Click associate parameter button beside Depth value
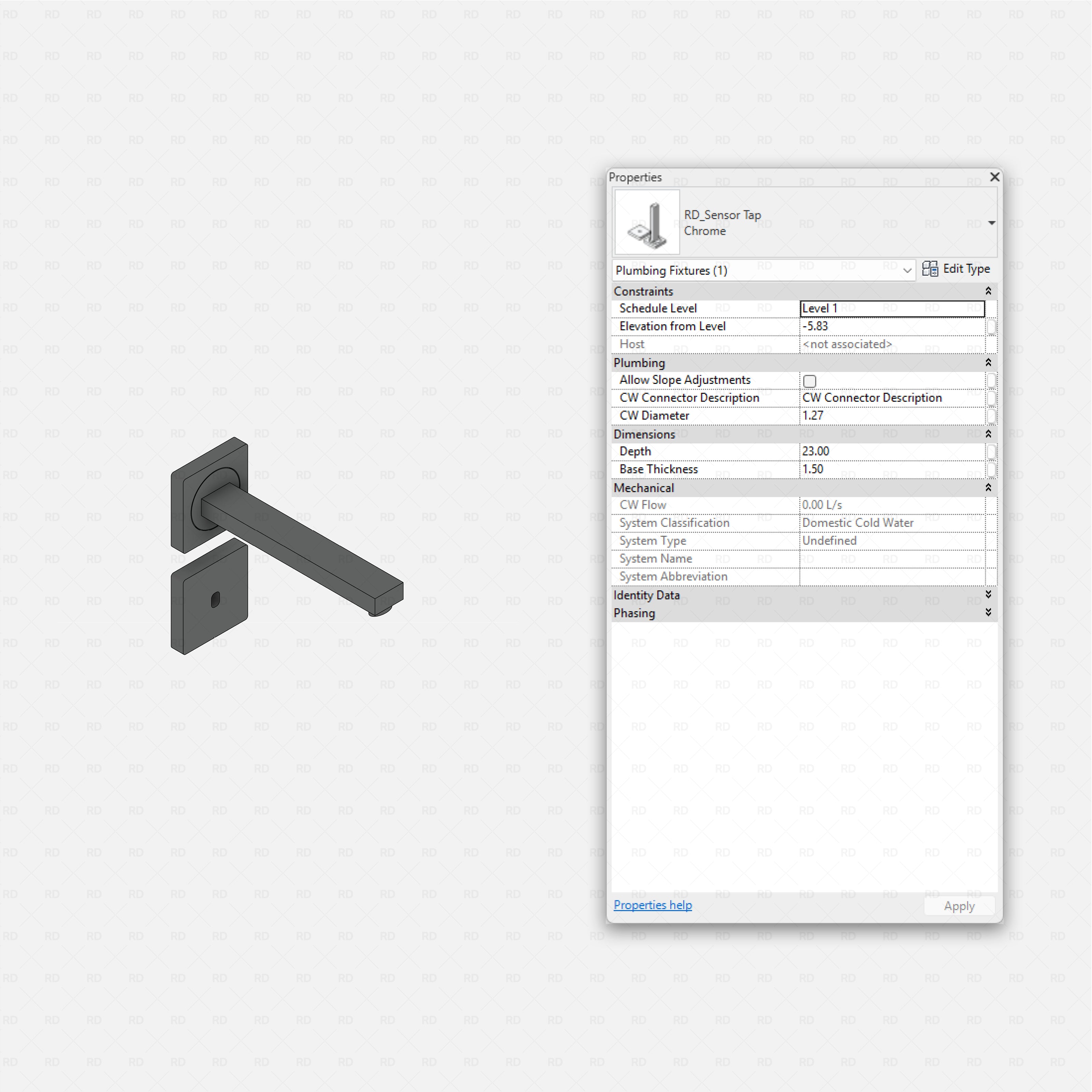This screenshot has width=1092, height=1092. click(x=991, y=451)
